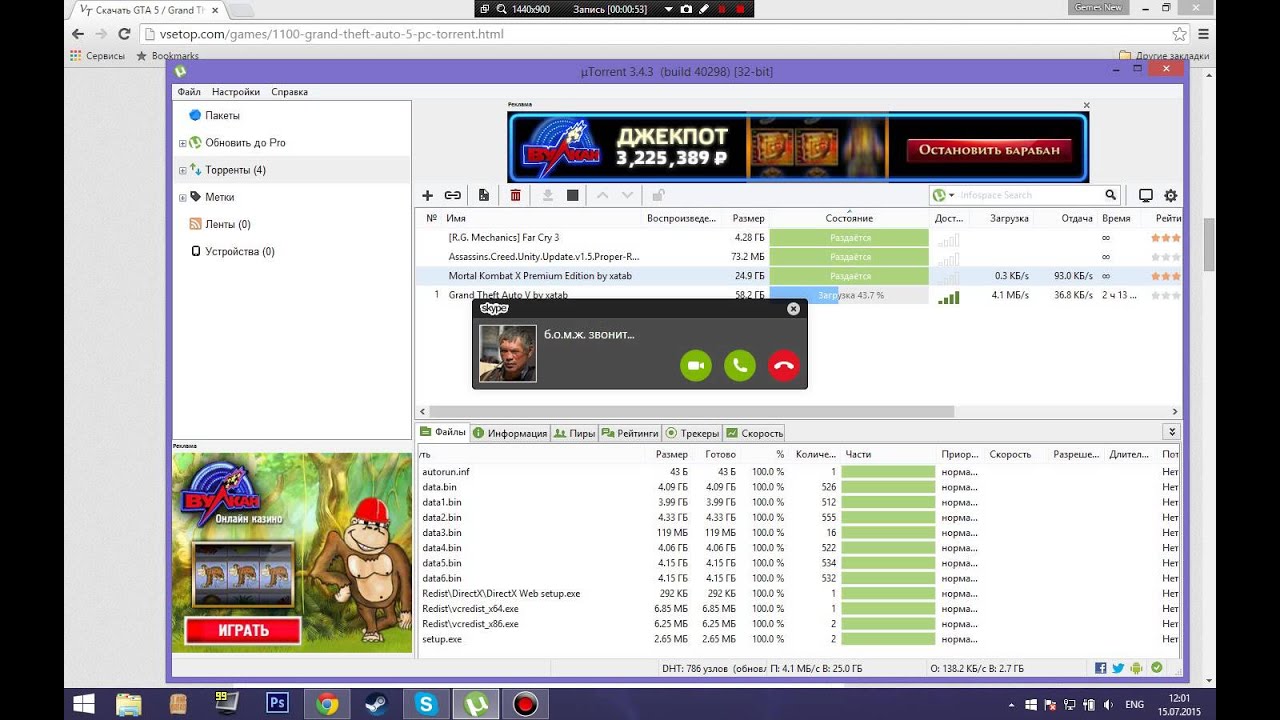Open Steam from the taskbar

click(377, 704)
